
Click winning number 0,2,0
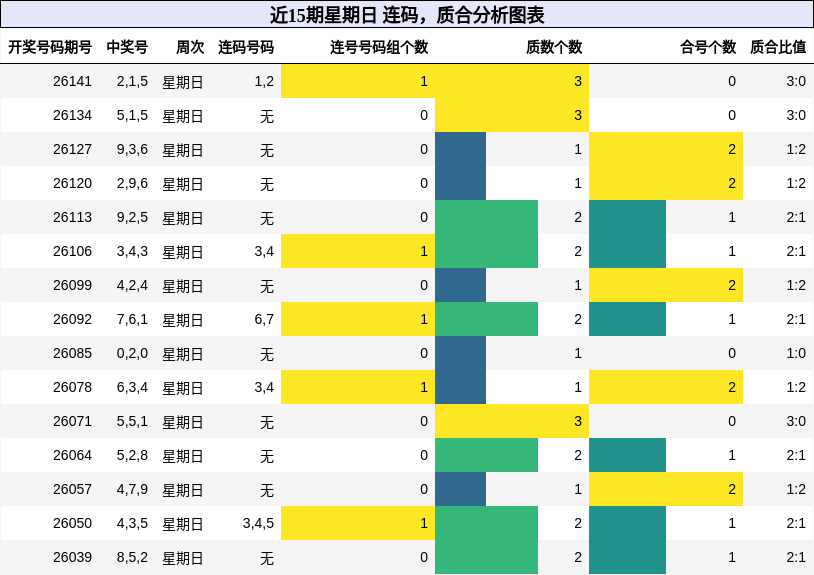pyautogui.click(x=132, y=353)
